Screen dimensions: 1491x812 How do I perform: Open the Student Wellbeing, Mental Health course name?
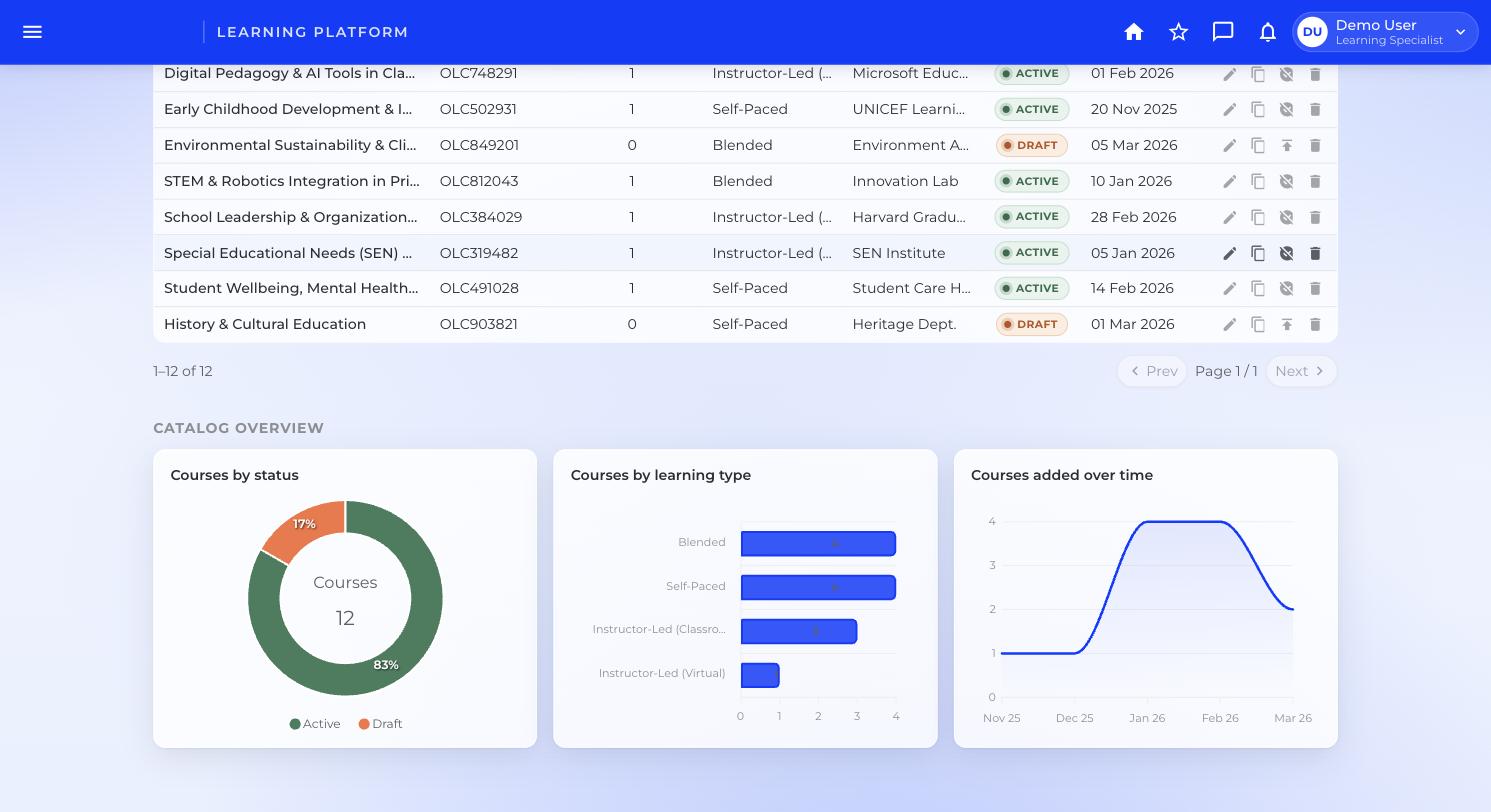(291, 288)
